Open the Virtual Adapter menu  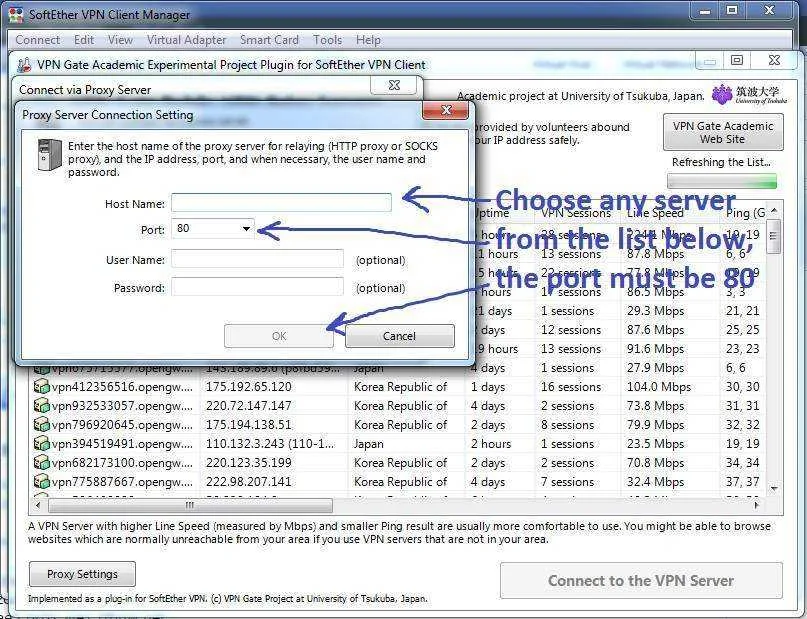coord(186,40)
